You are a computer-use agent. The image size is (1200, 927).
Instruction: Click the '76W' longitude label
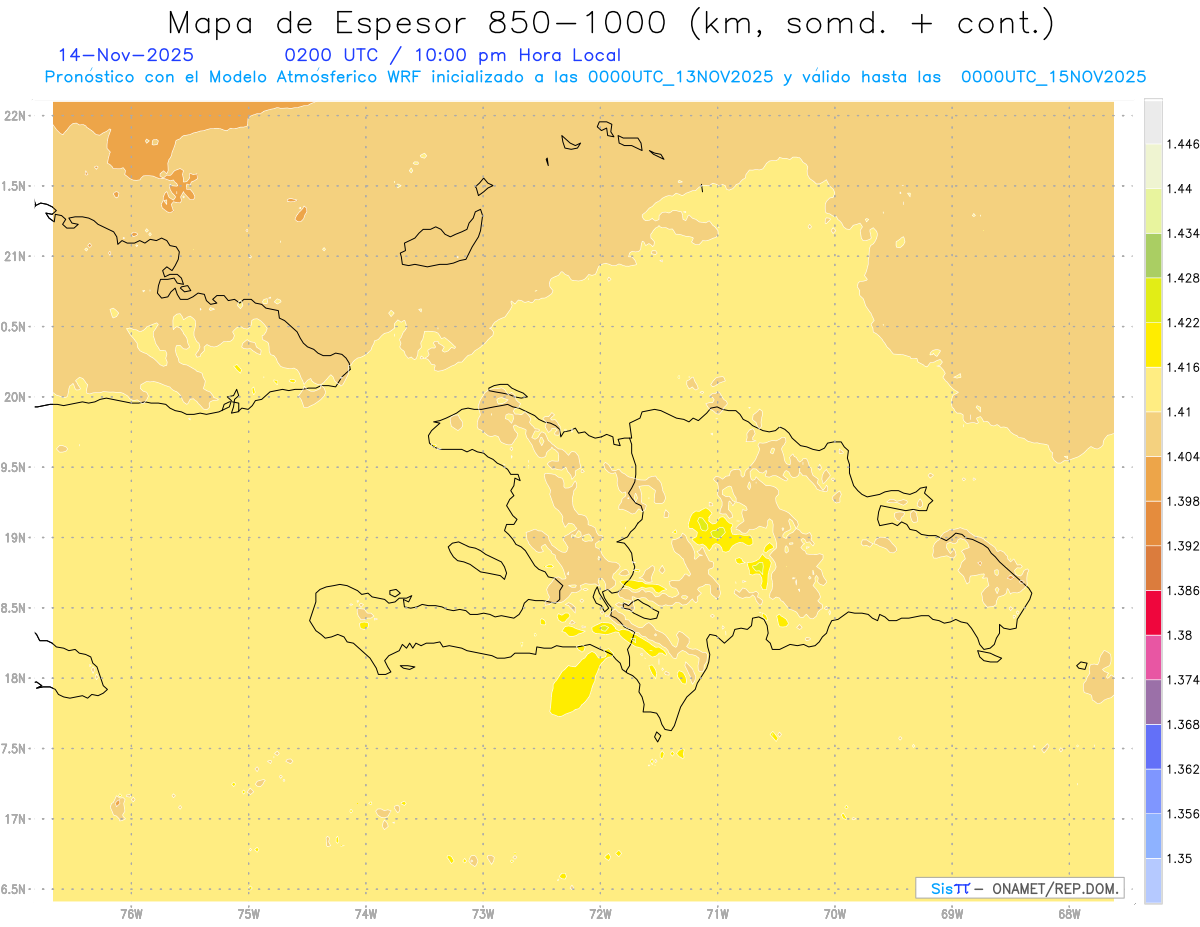point(131,914)
